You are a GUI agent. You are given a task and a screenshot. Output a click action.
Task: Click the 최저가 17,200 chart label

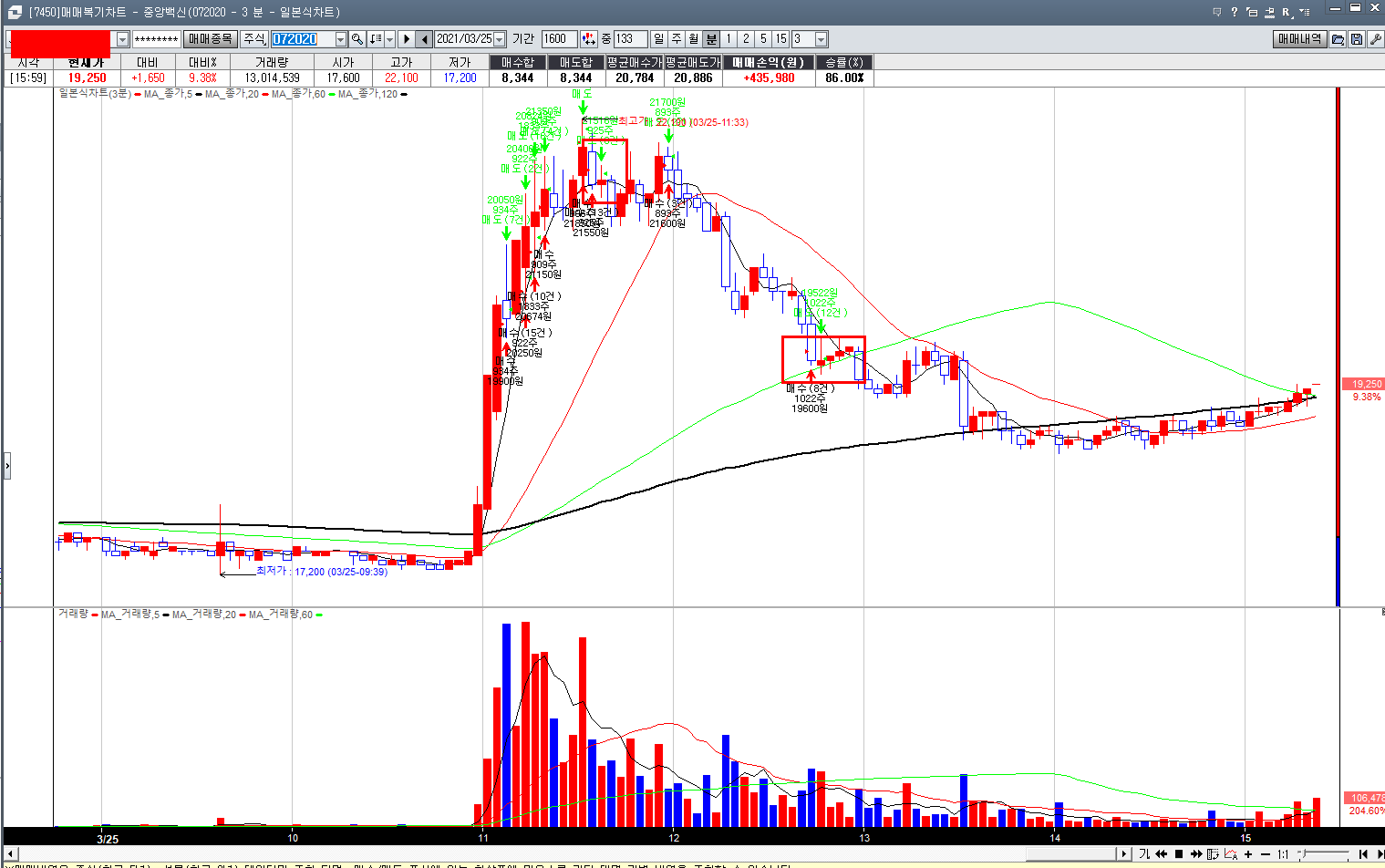321,572
